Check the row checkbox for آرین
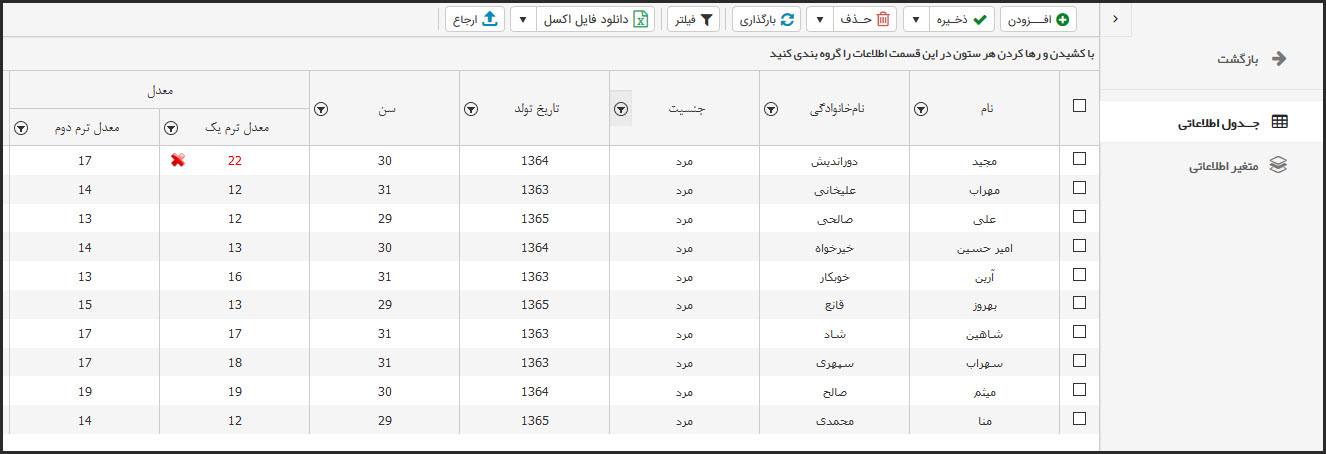Viewport: 1326px width, 454px height. 1079,274
